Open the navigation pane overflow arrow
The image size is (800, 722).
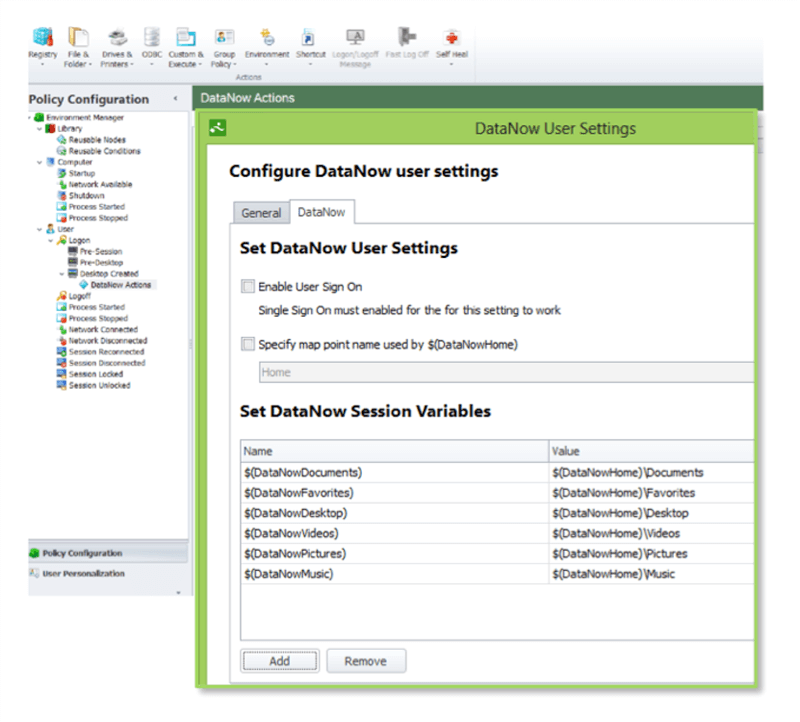179,592
